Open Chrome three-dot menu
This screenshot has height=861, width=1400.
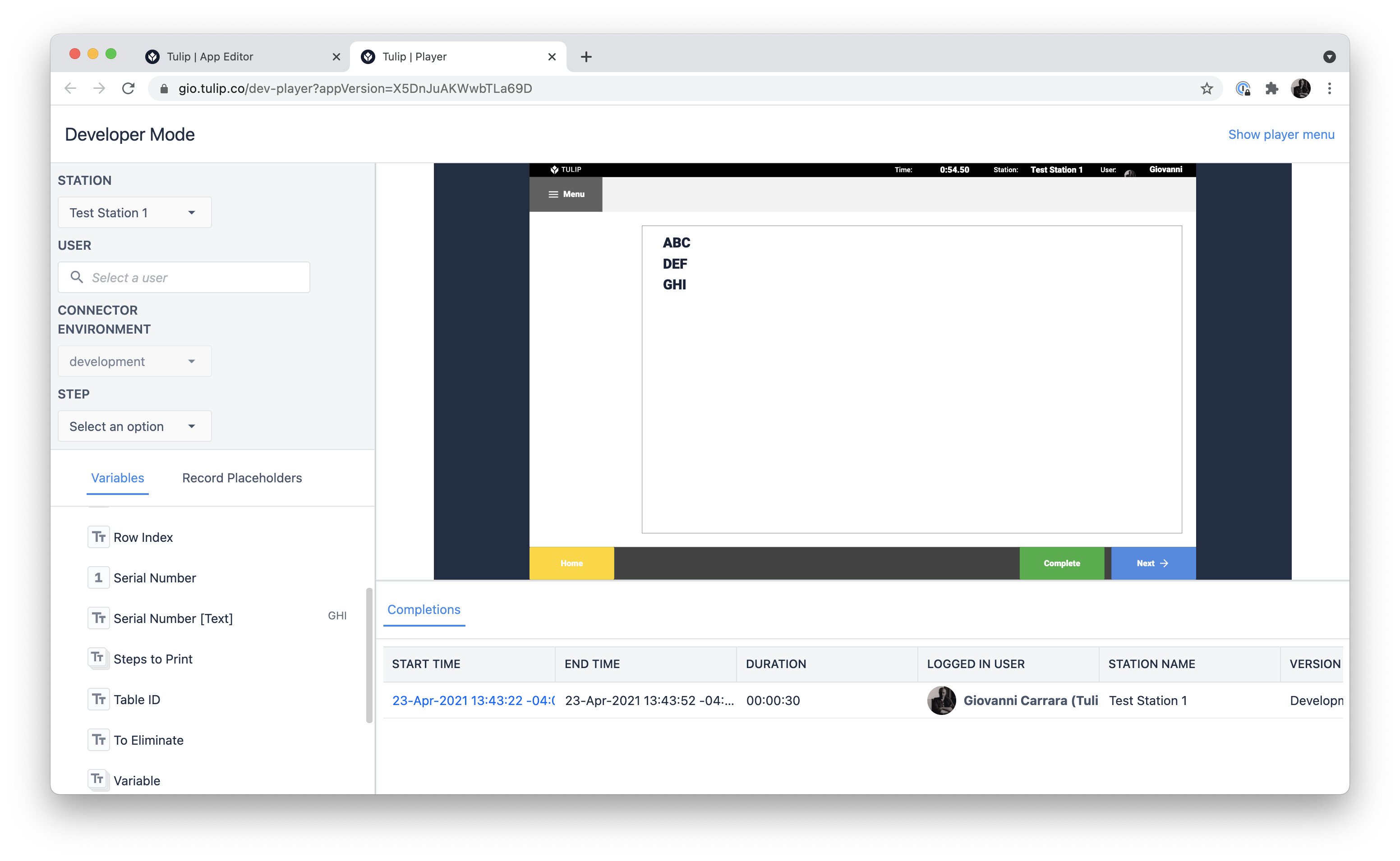(1329, 88)
